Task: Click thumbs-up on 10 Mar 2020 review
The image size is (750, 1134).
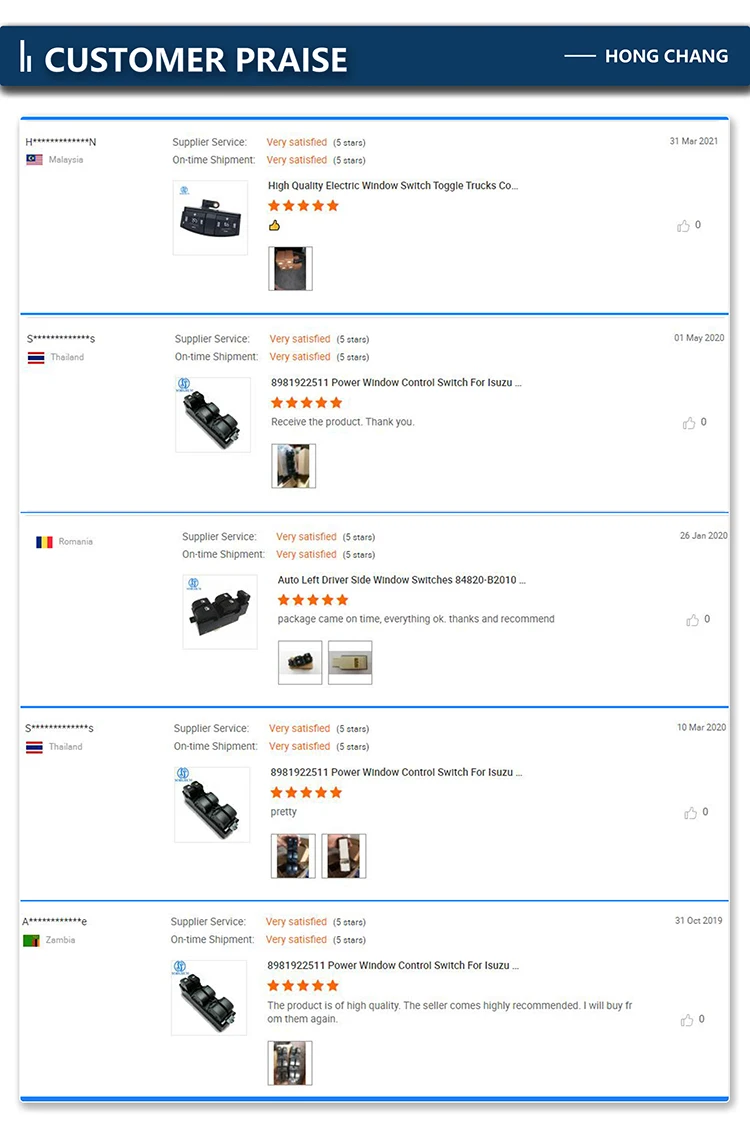Action: coord(691,813)
